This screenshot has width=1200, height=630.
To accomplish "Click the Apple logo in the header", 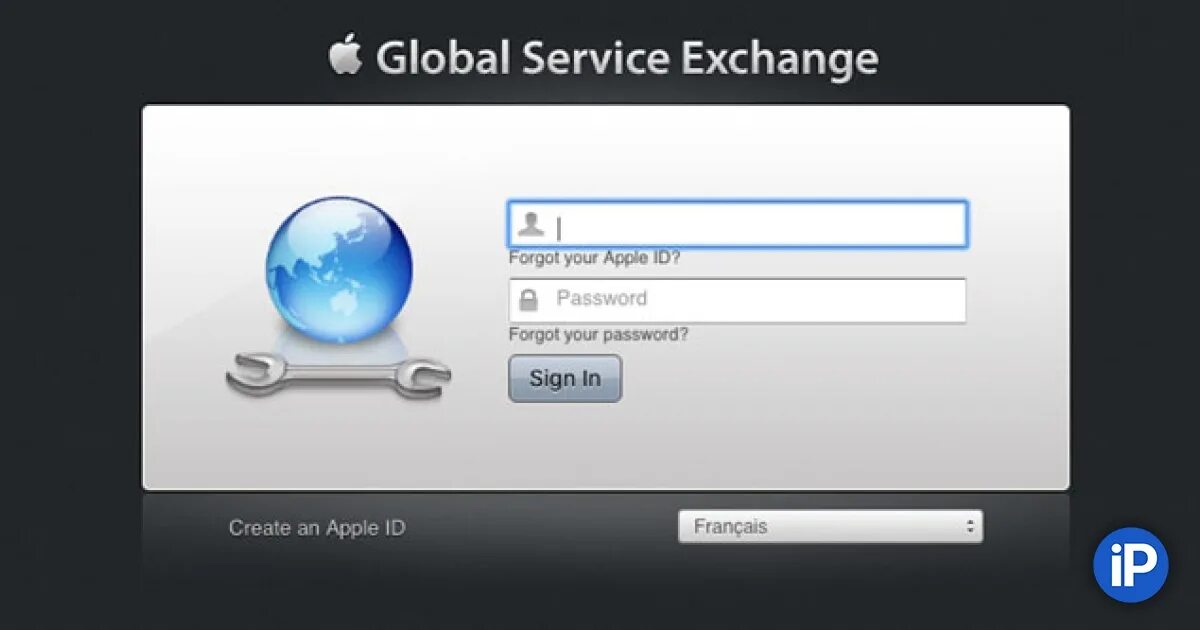I will click(345, 55).
